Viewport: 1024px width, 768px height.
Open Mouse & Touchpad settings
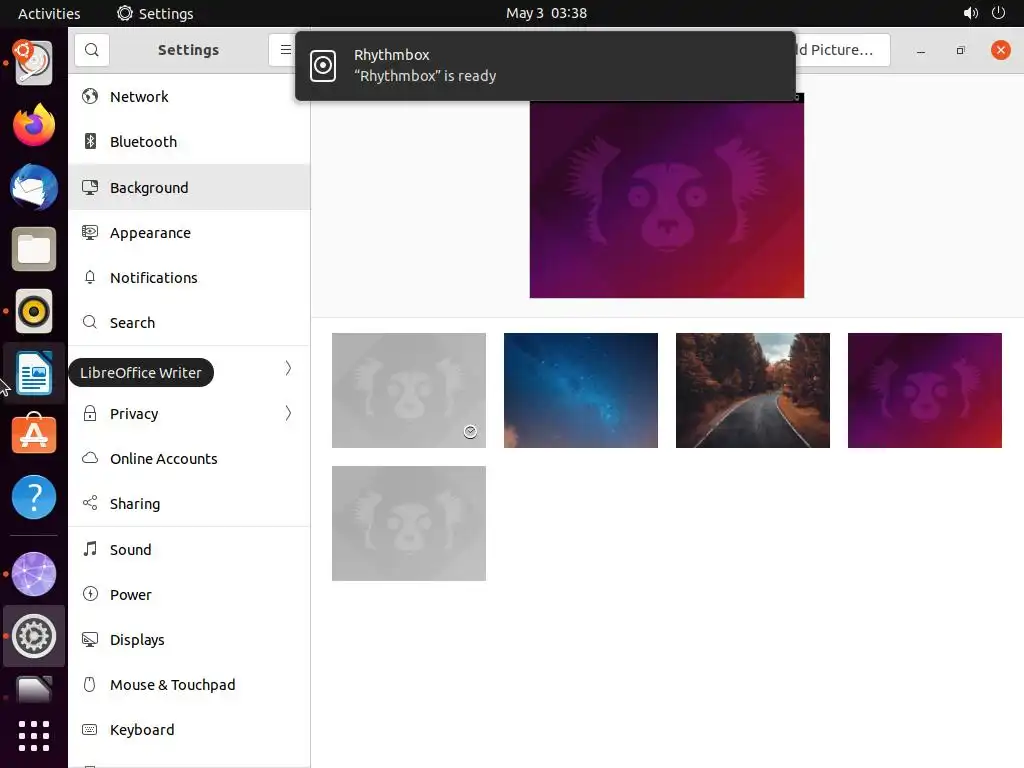point(189,684)
